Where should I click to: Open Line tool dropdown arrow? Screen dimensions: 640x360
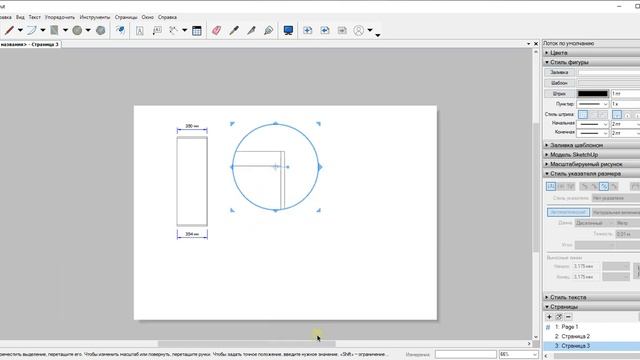point(20,30)
